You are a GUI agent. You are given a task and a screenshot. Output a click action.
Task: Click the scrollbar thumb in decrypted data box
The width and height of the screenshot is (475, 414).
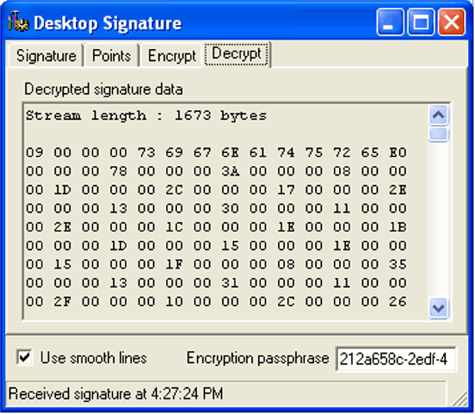[438, 134]
